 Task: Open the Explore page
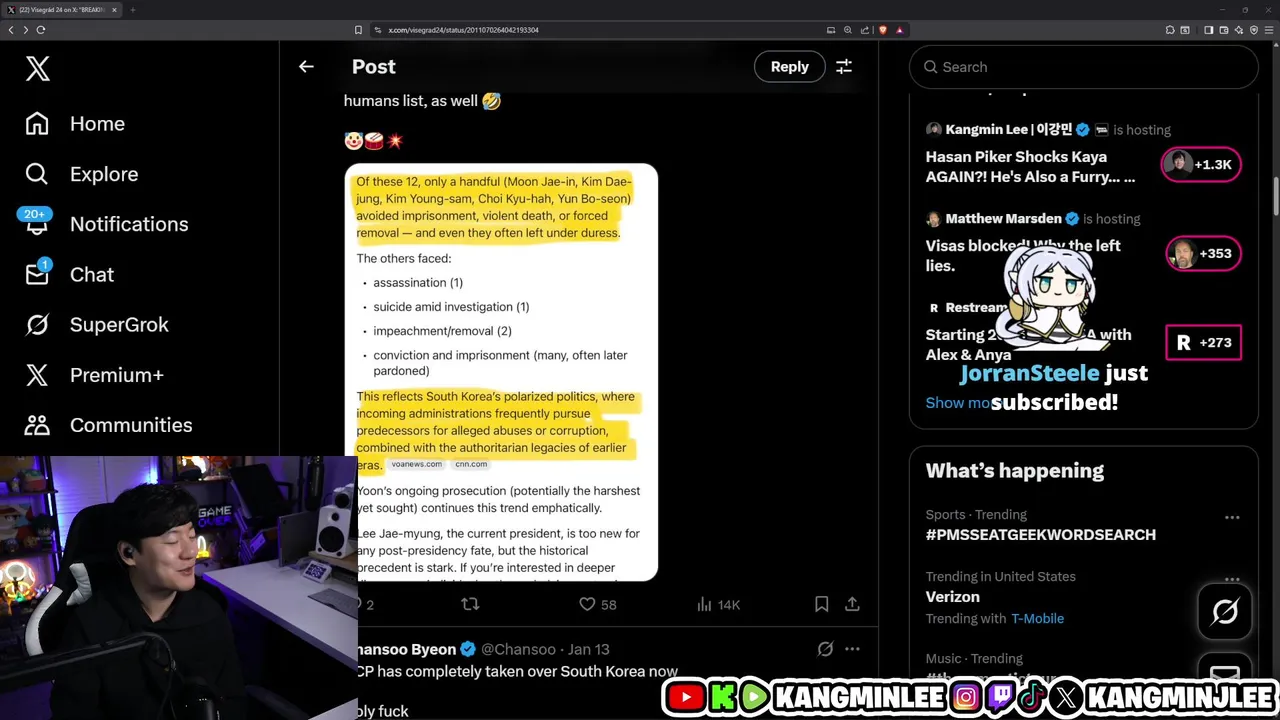tap(81, 174)
